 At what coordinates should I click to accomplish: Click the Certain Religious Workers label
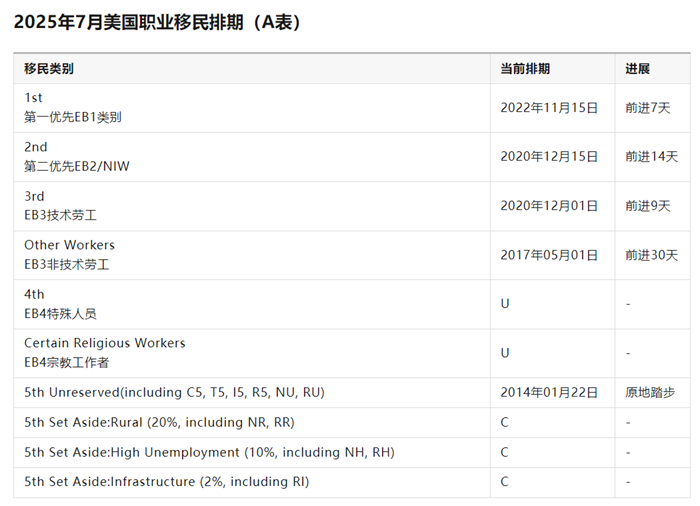point(104,343)
